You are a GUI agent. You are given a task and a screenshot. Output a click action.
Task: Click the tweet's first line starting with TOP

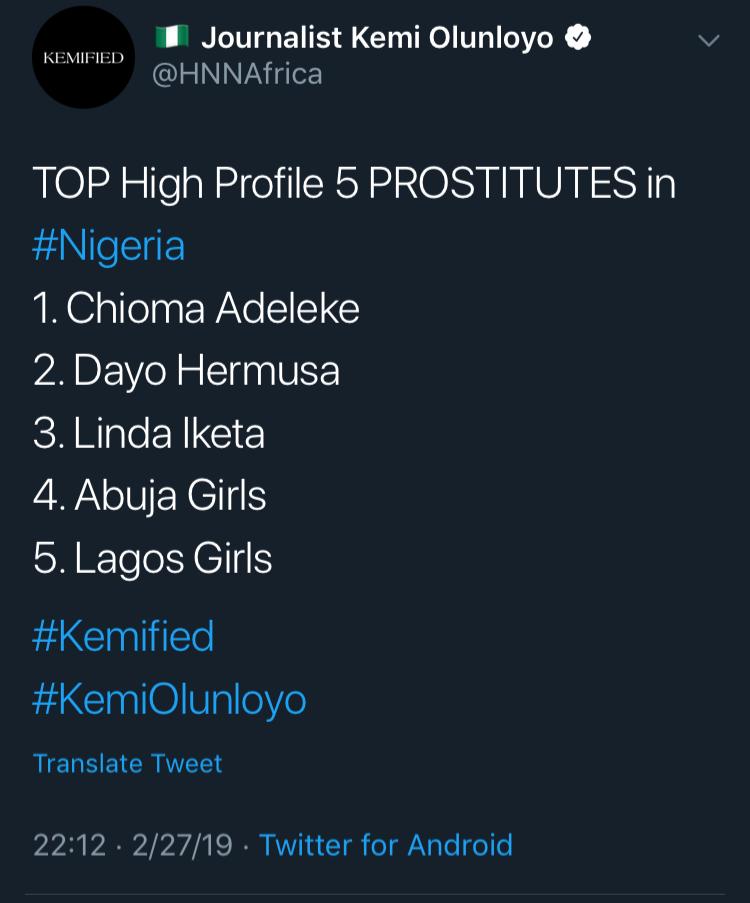click(x=354, y=184)
